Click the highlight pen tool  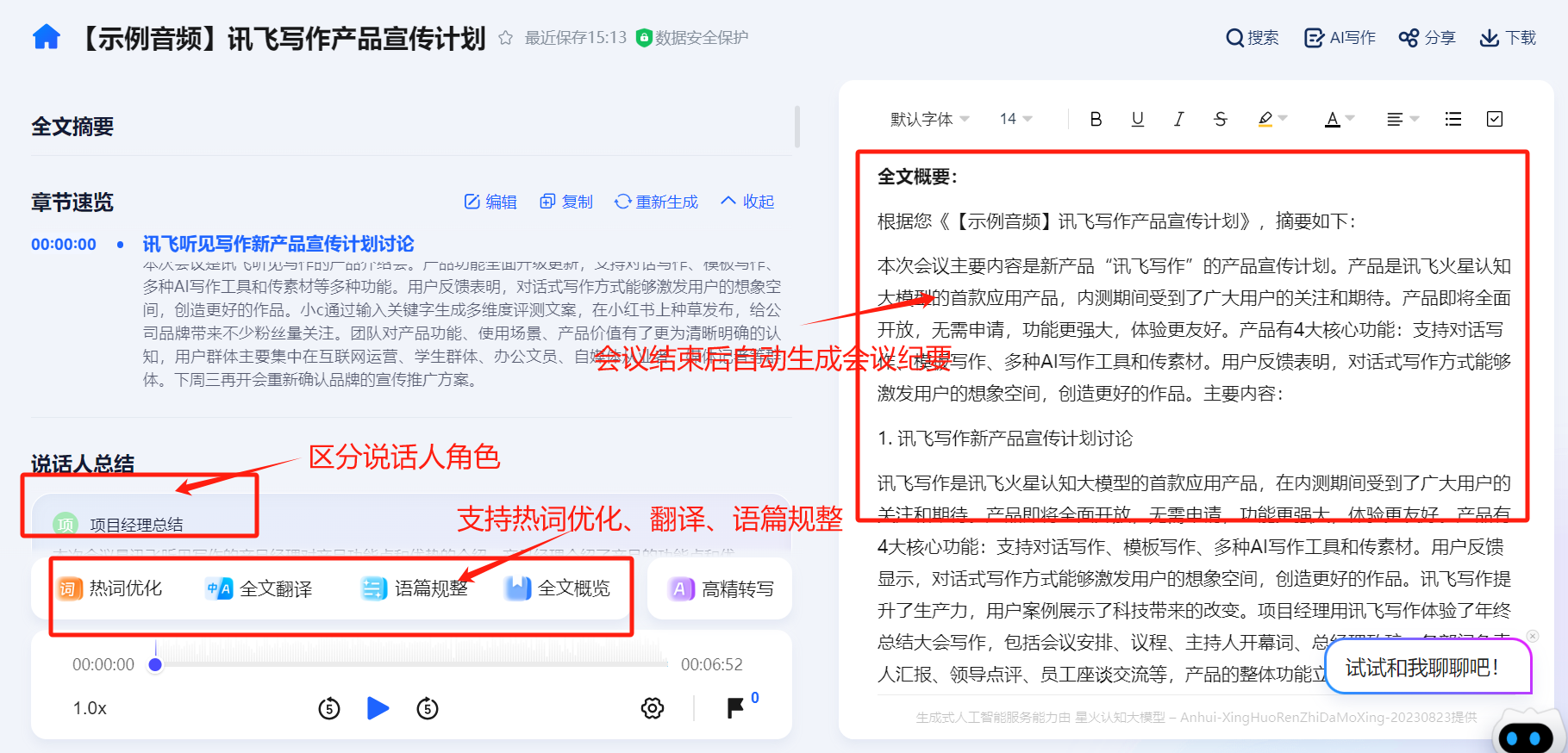click(1265, 119)
